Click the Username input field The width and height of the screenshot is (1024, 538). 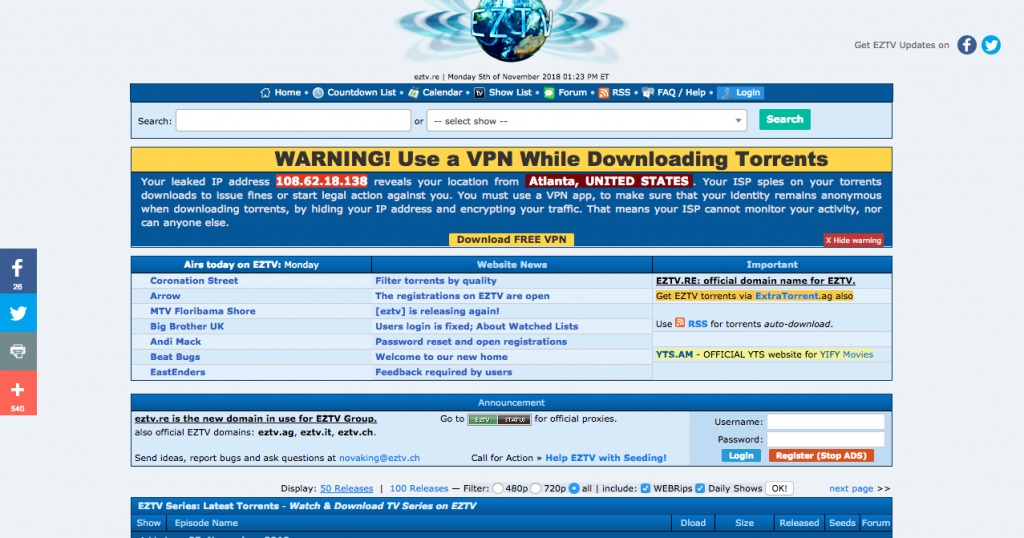(825, 422)
